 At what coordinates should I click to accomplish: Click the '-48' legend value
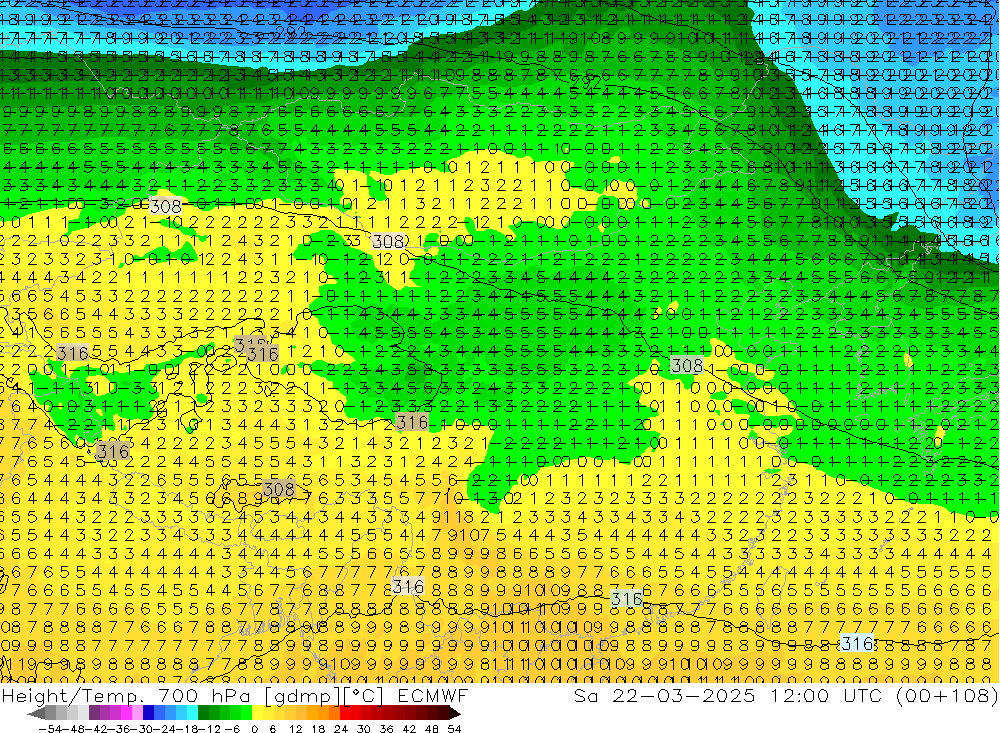tap(73, 729)
